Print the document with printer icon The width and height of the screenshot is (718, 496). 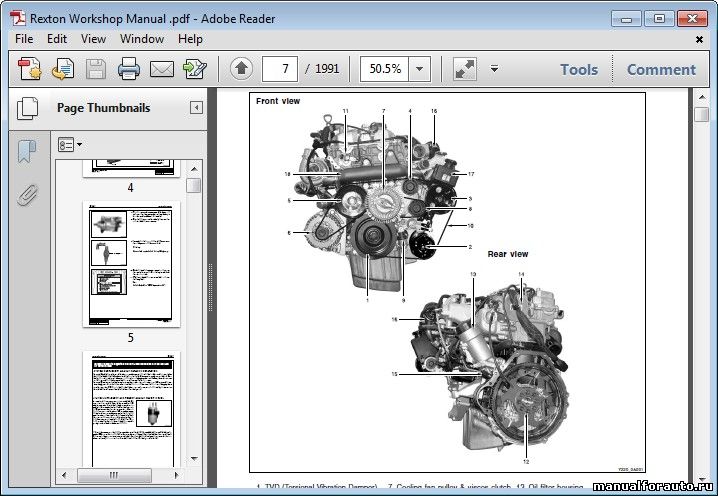(x=129, y=69)
